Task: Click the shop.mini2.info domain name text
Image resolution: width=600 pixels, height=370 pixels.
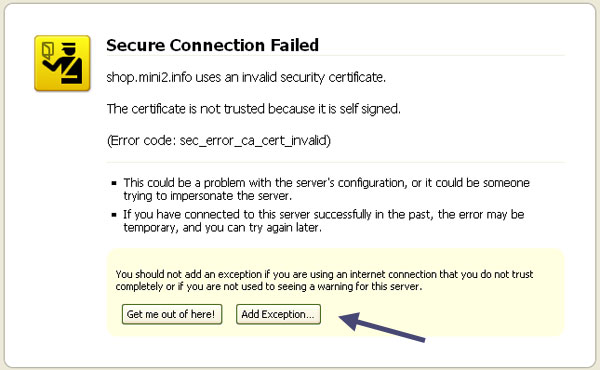Action: (x=149, y=77)
